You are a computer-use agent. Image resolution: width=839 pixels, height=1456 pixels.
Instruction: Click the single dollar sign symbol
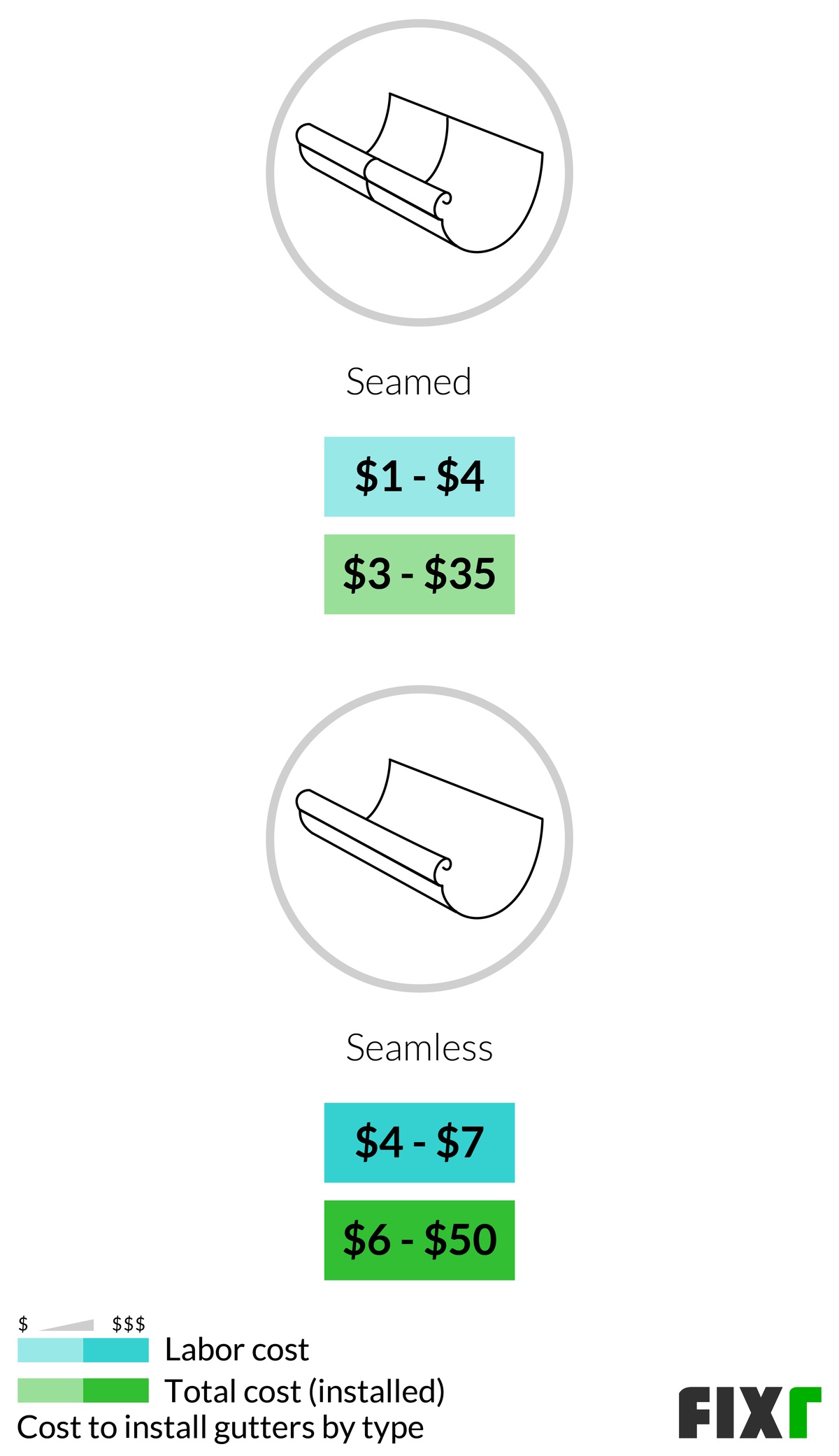(23, 1324)
